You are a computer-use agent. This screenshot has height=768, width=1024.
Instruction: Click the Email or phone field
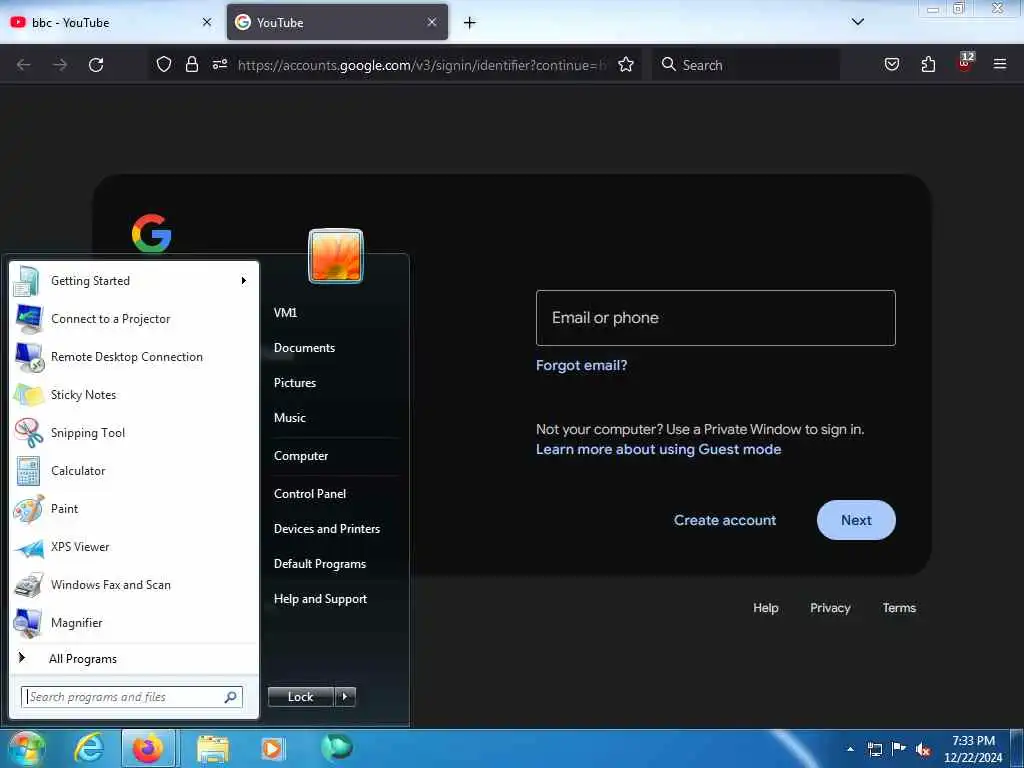(716, 318)
